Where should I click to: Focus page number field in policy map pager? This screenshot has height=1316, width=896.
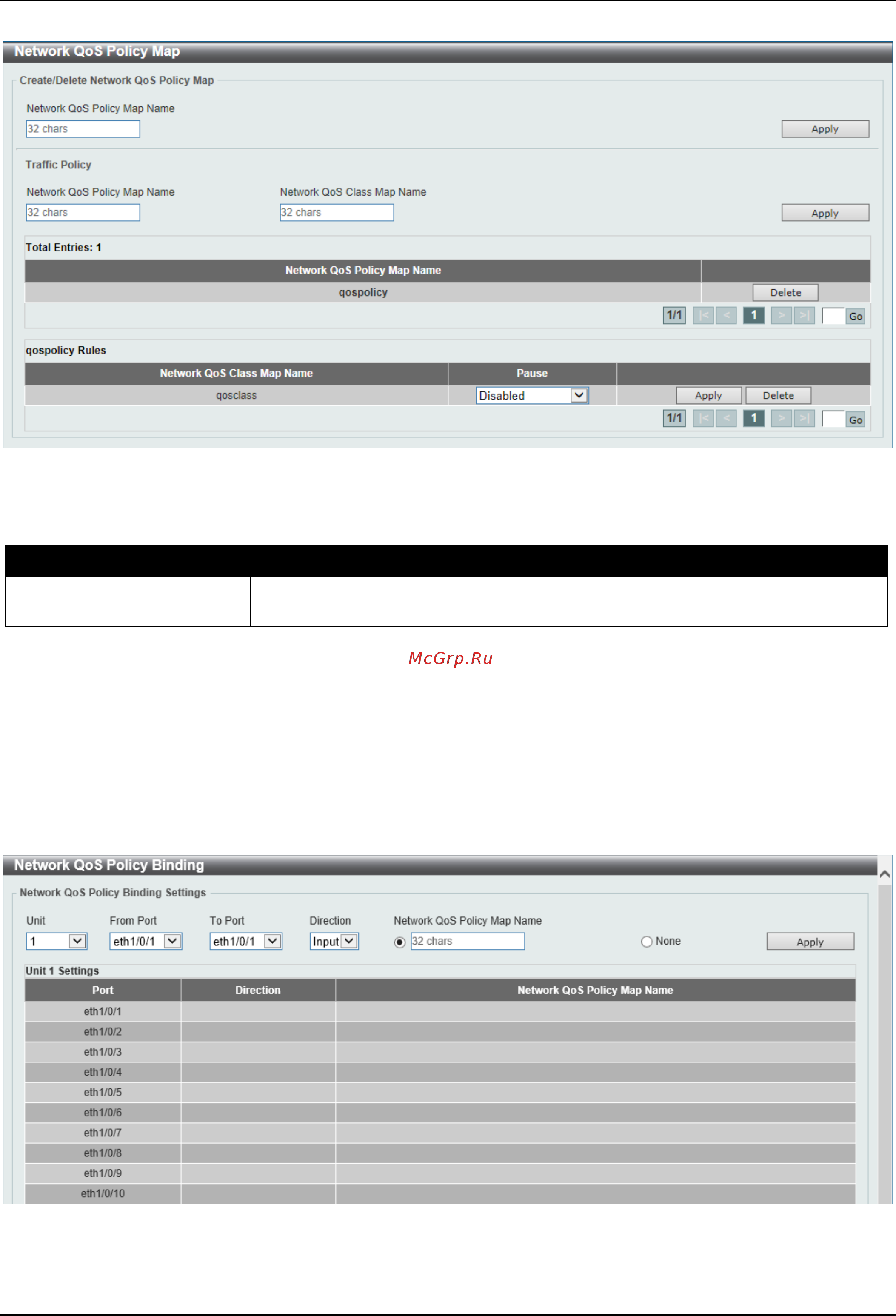point(833,317)
